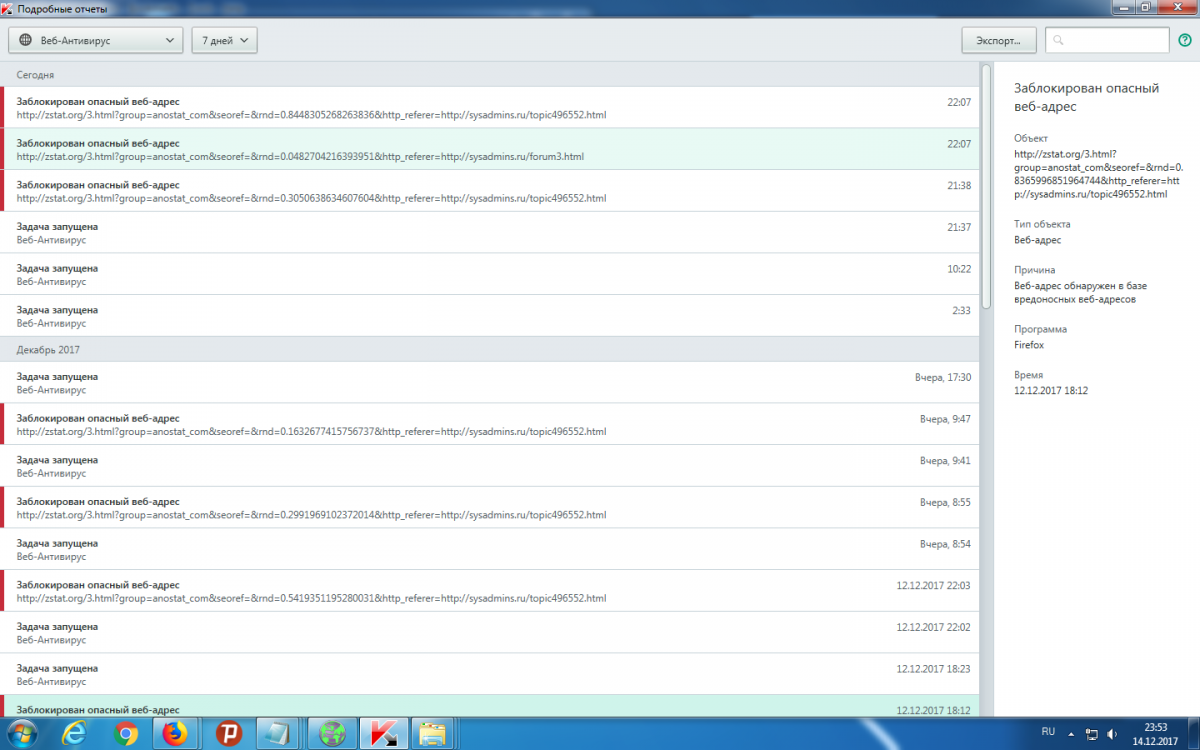Open Google Chrome from the taskbar

click(126, 733)
